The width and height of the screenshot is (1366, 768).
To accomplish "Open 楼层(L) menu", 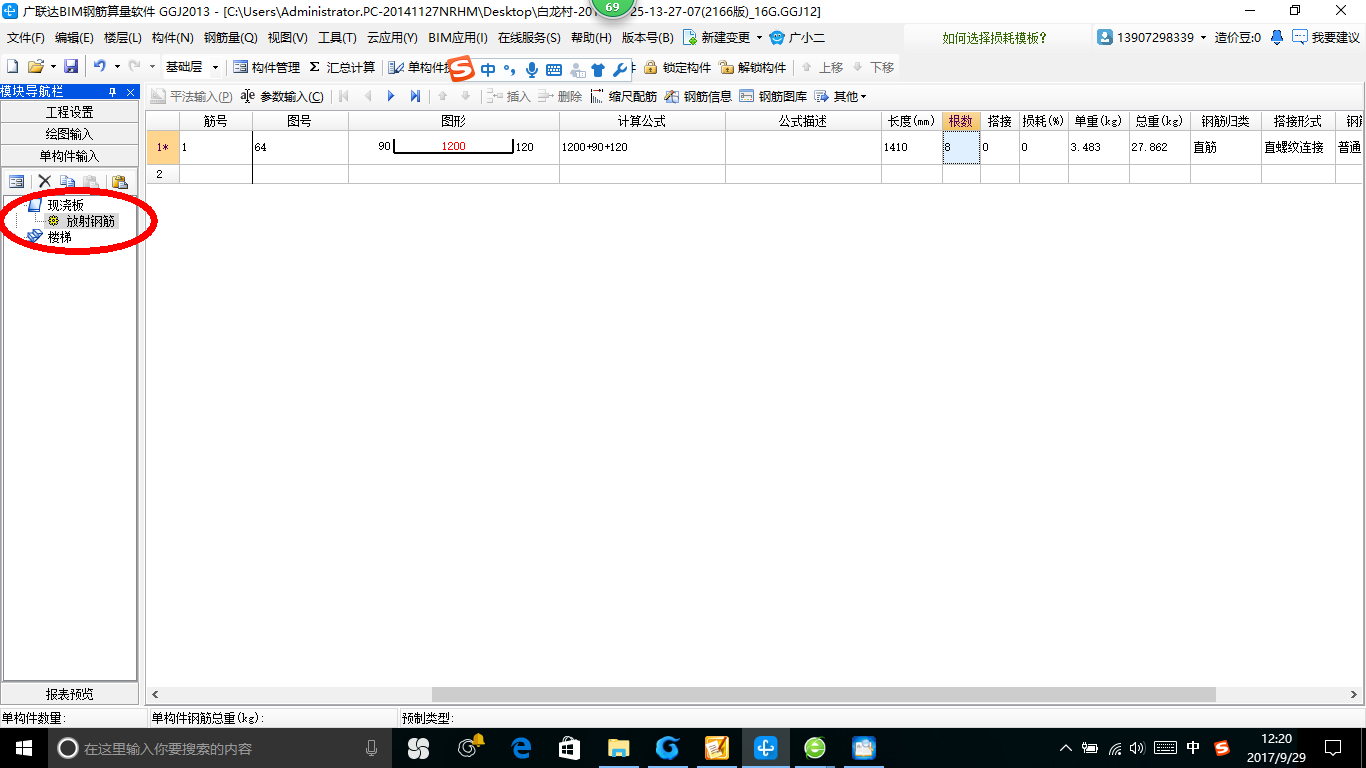I will coord(123,38).
